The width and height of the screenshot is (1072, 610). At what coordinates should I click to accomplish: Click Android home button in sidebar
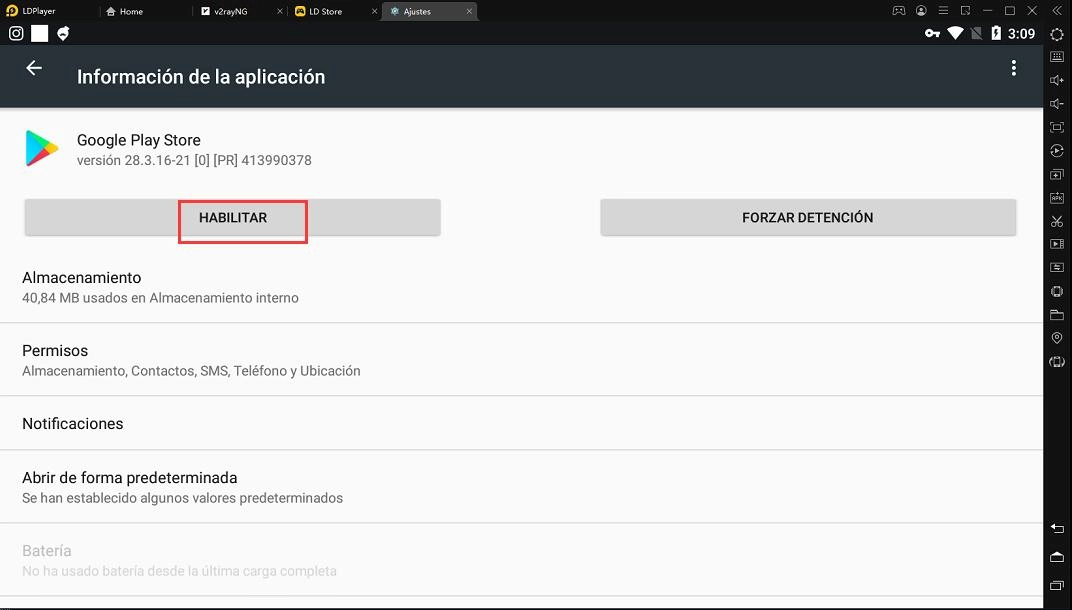coord(1056,557)
